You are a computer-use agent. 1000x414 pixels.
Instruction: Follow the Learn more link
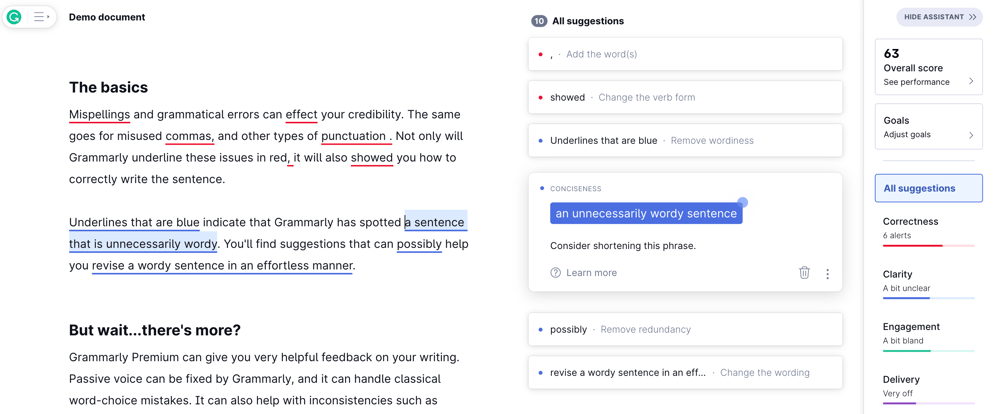tap(591, 273)
